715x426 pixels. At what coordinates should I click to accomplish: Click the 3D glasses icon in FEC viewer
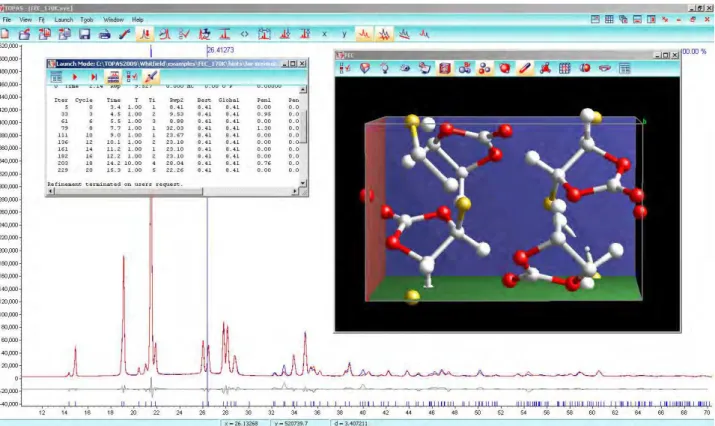(x=605, y=68)
